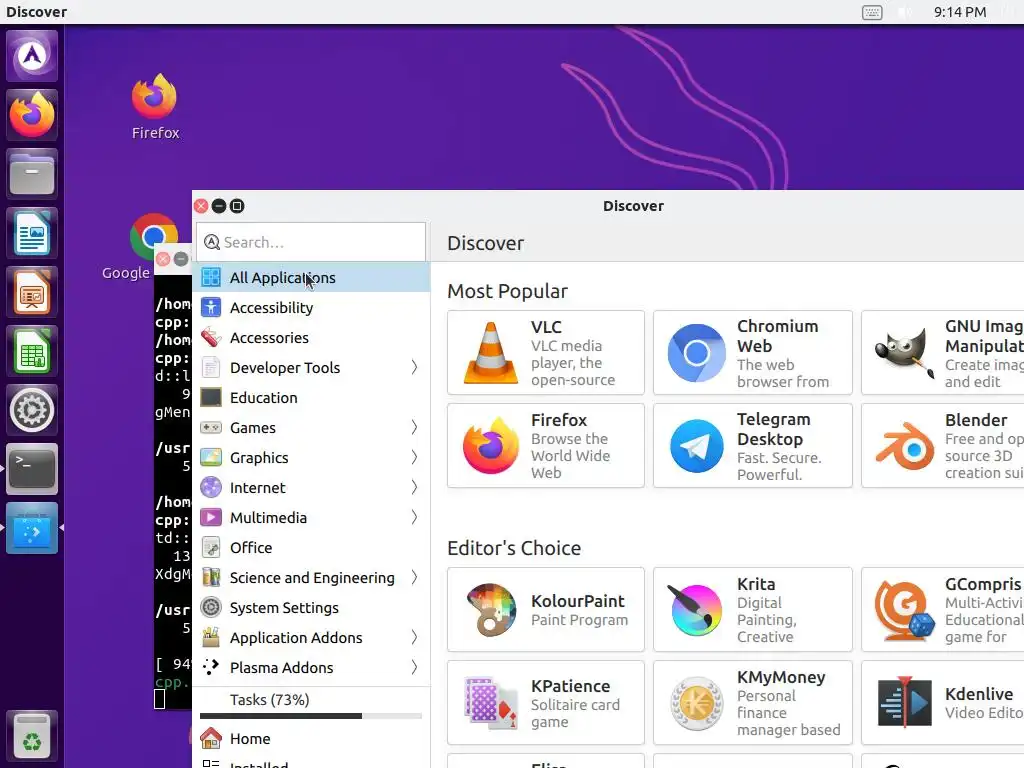Click the search magnifier icon
The width and height of the screenshot is (1024, 768).
(212, 242)
